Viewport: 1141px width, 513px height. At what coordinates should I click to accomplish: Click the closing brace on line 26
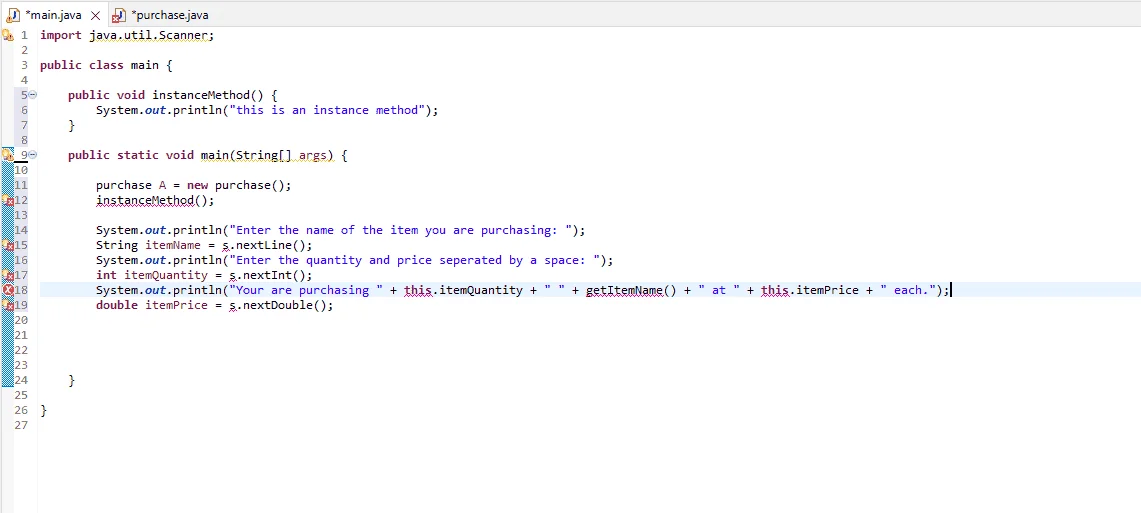tap(44, 410)
